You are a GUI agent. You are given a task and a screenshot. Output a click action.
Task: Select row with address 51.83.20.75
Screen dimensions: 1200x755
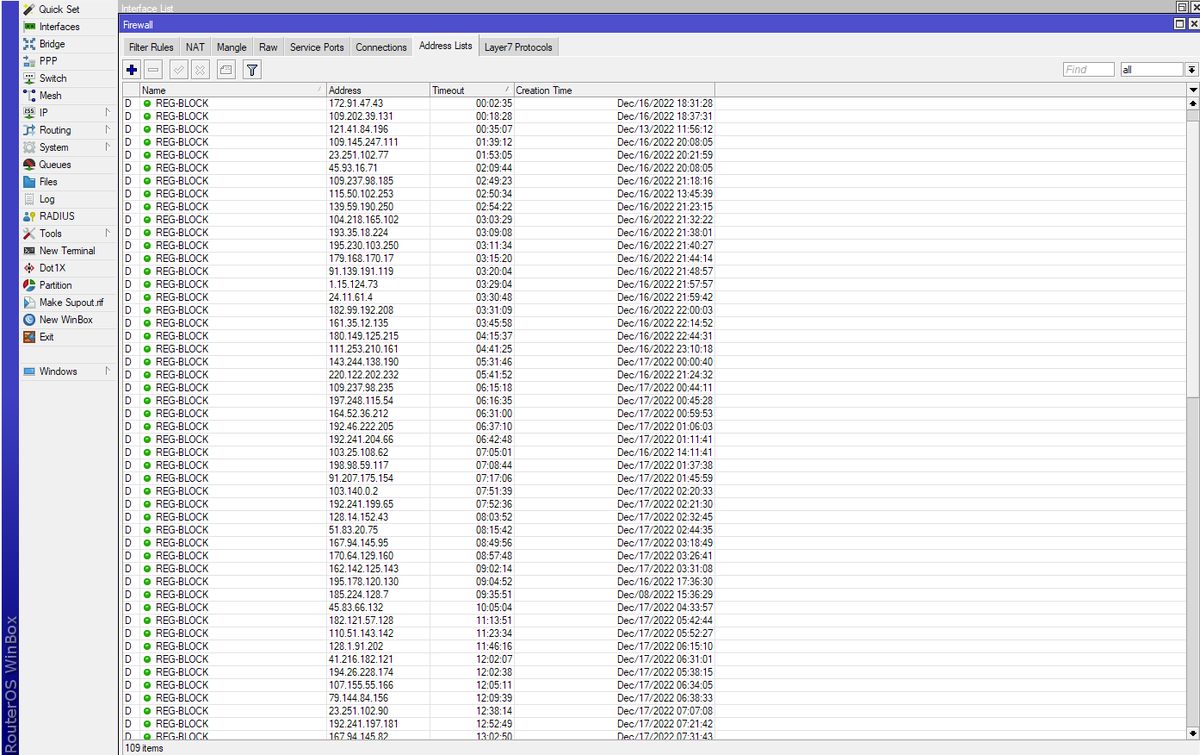[x=653, y=530]
